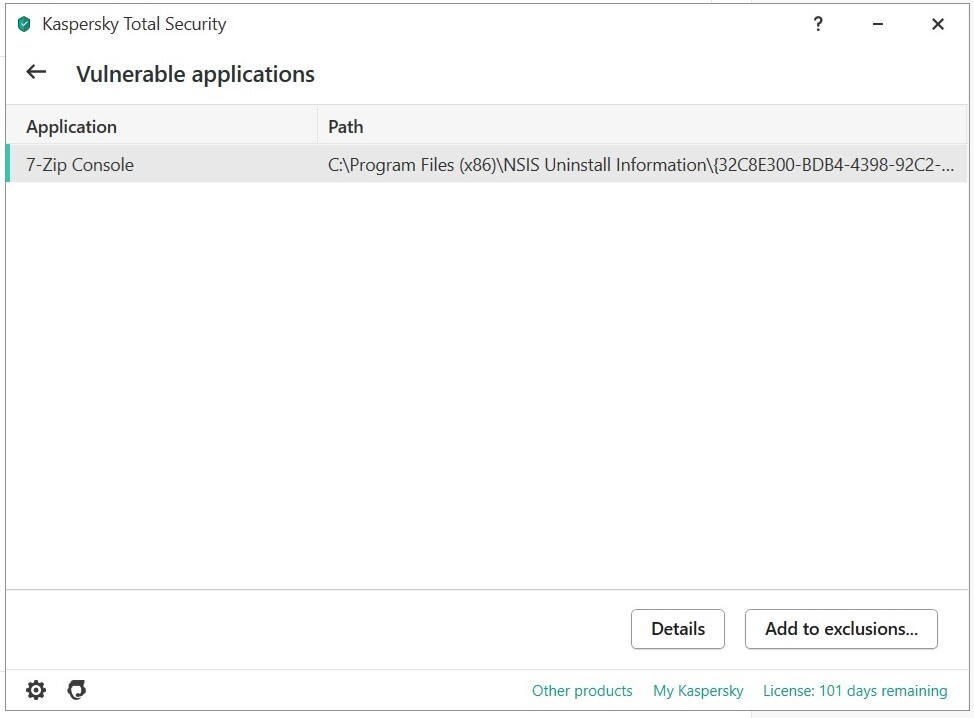This screenshot has height=718, width=974.
Task: Open Settings with the gear icon
Action: (36, 690)
